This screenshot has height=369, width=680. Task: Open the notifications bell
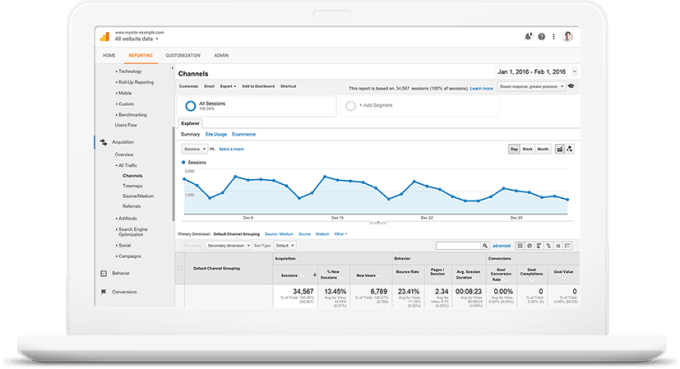528,36
